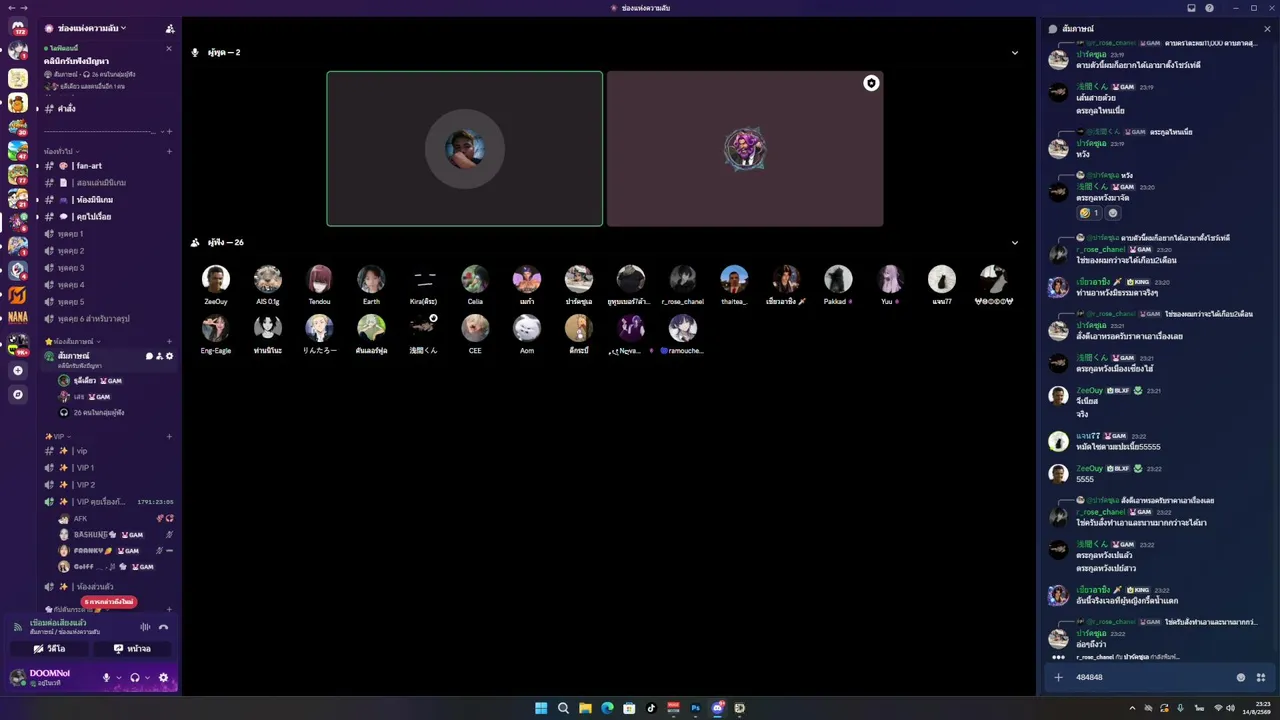Create channel in ห้องทั่วไป category
The width and height of the screenshot is (1280, 720).
[169, 151]
